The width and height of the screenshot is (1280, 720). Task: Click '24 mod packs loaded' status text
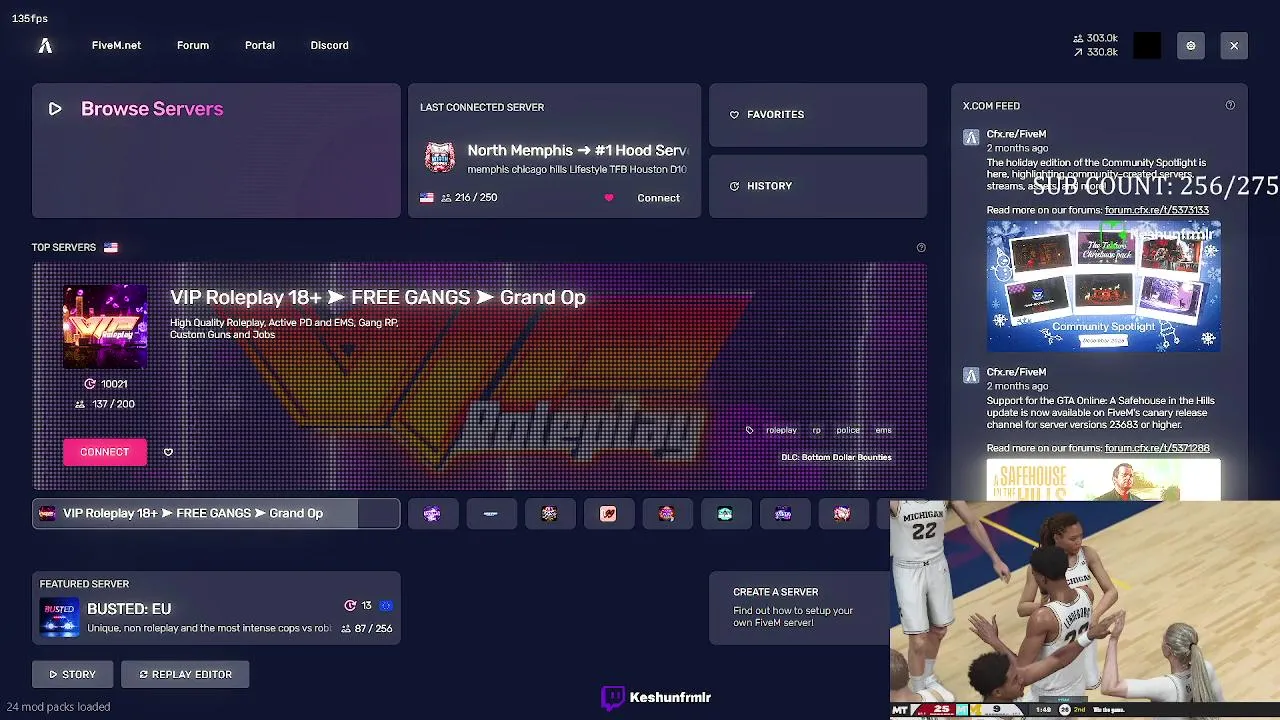point(58,707)
